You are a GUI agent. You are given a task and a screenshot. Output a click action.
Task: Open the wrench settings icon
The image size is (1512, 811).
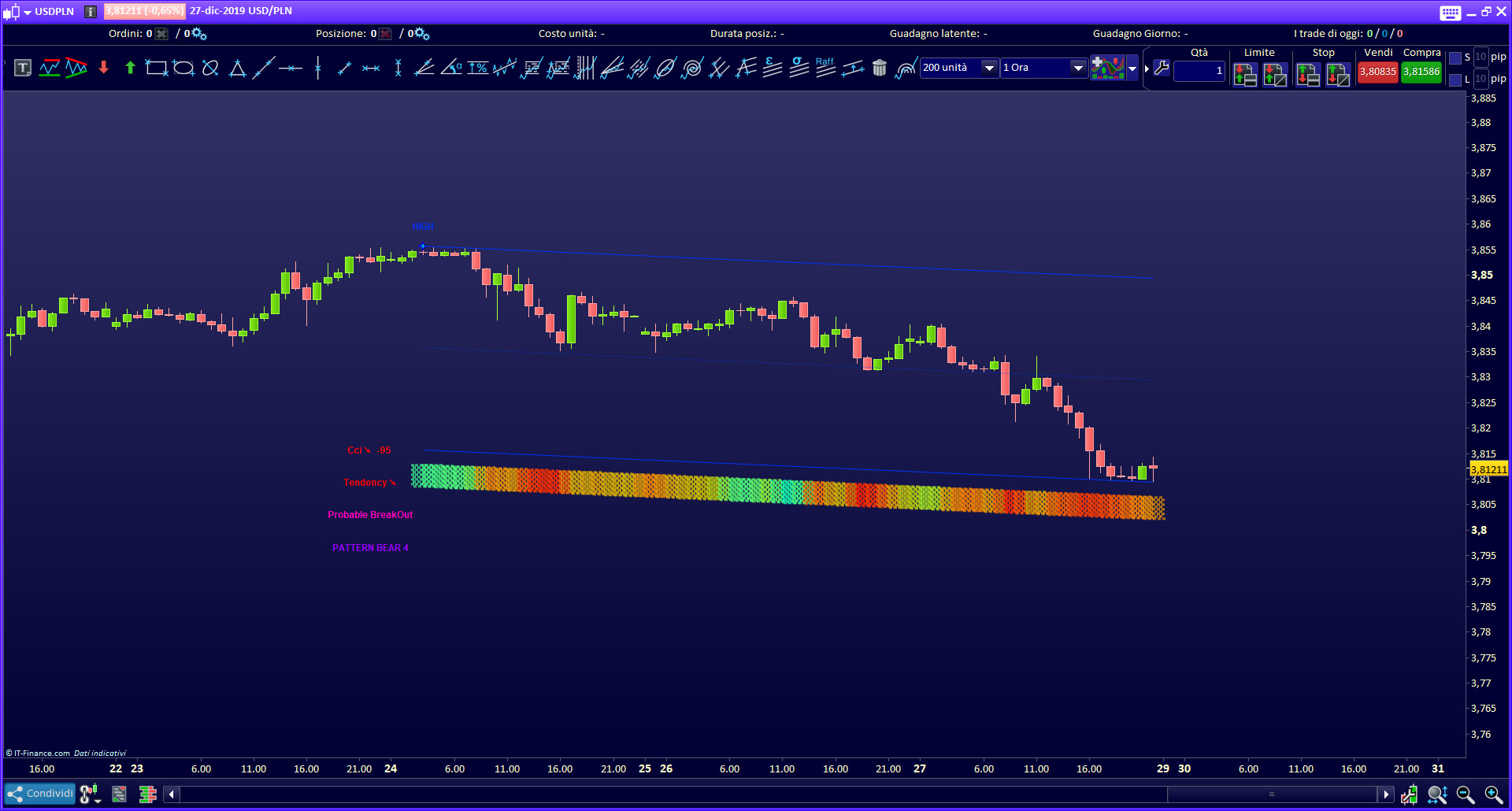[1162, 68]
